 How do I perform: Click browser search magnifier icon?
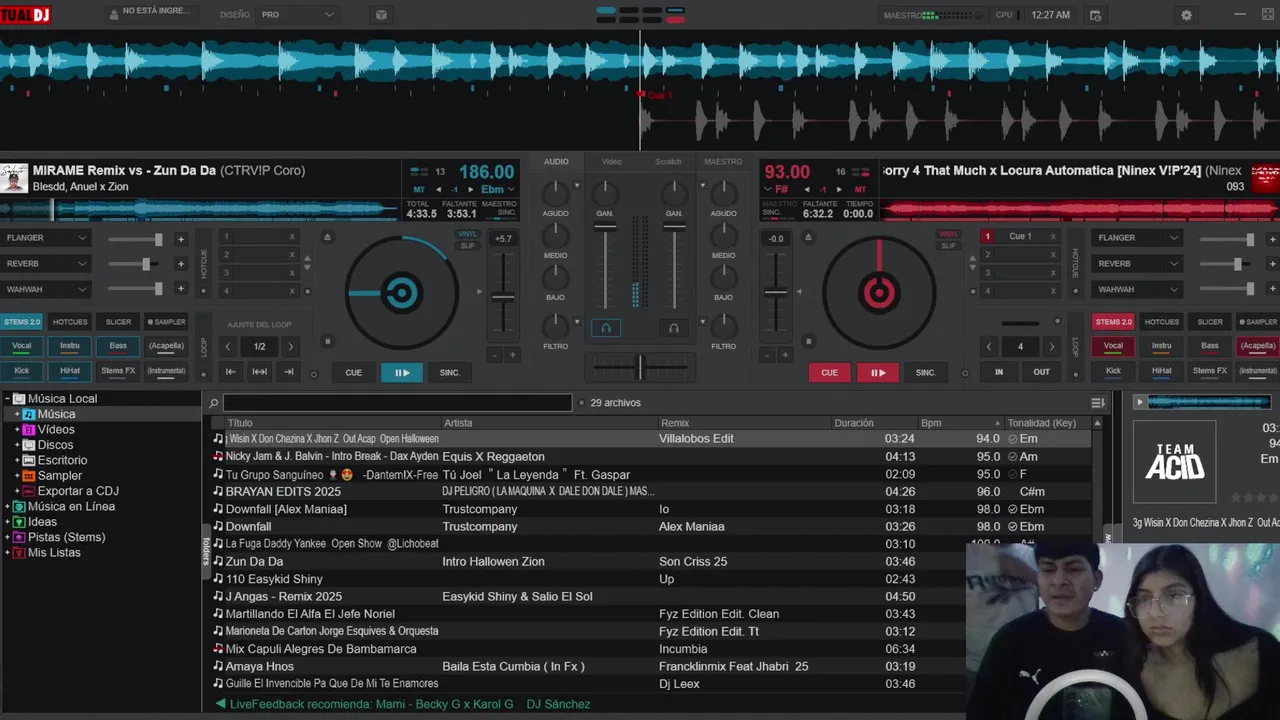pyautogui.click(x=213, y=403)
